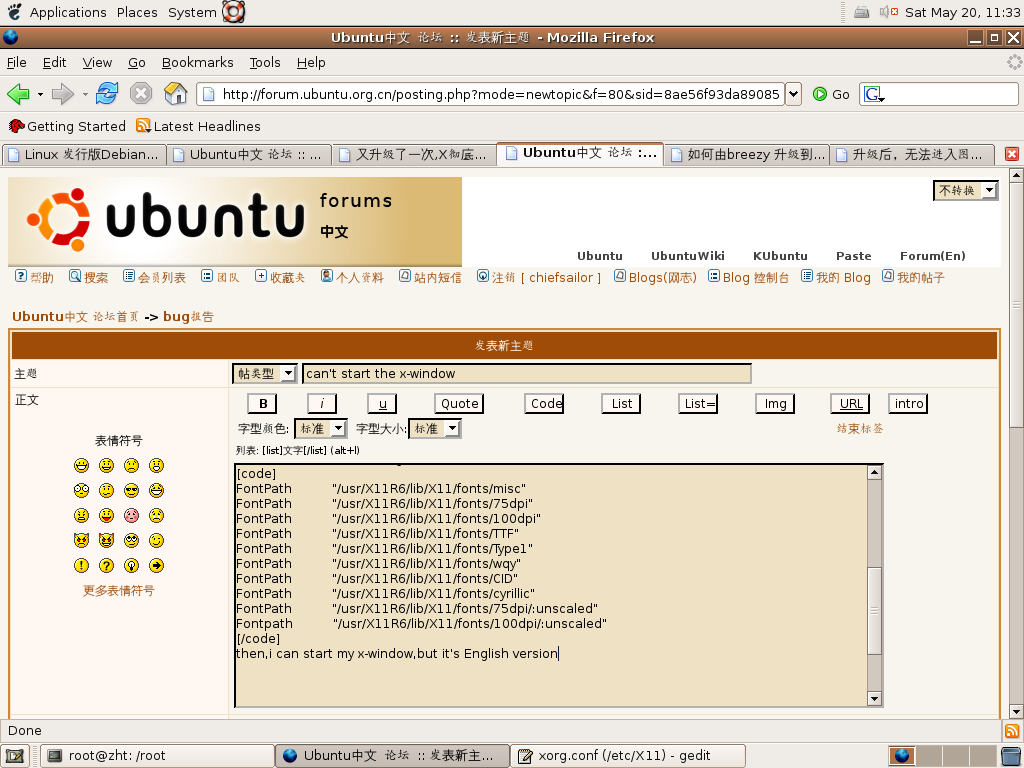Click the text area scrollbar down arrow
Viewport: 1024px width, 768px height.
[x=874, y=699]
